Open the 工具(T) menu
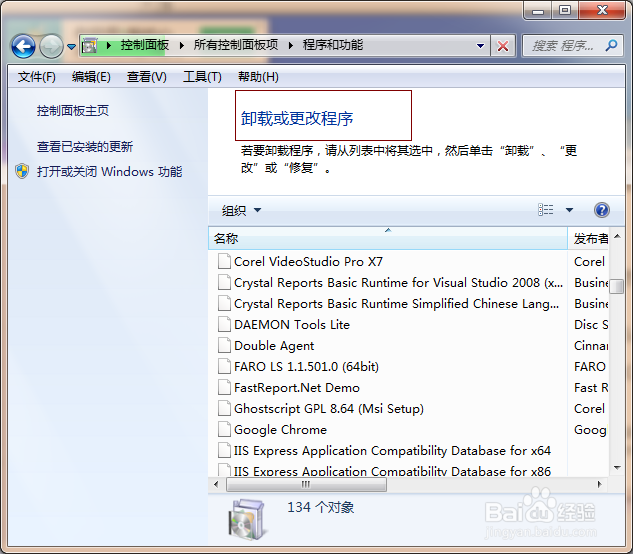The image size is (633, 554). 202,76
